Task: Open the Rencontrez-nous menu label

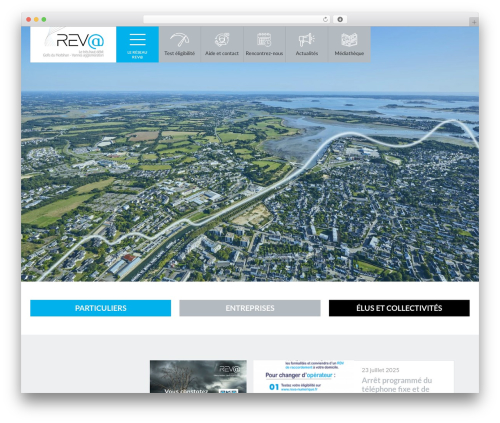Action: tap(264, 53)
